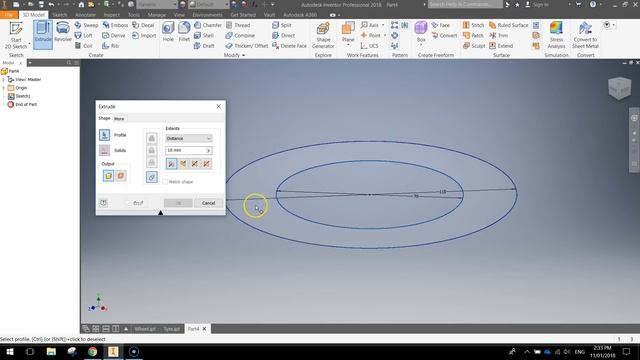Open the Annotate ribbon tab
The width and height of the screenshot is (640, 360).
pyautogui.click(x=85, y=15)
